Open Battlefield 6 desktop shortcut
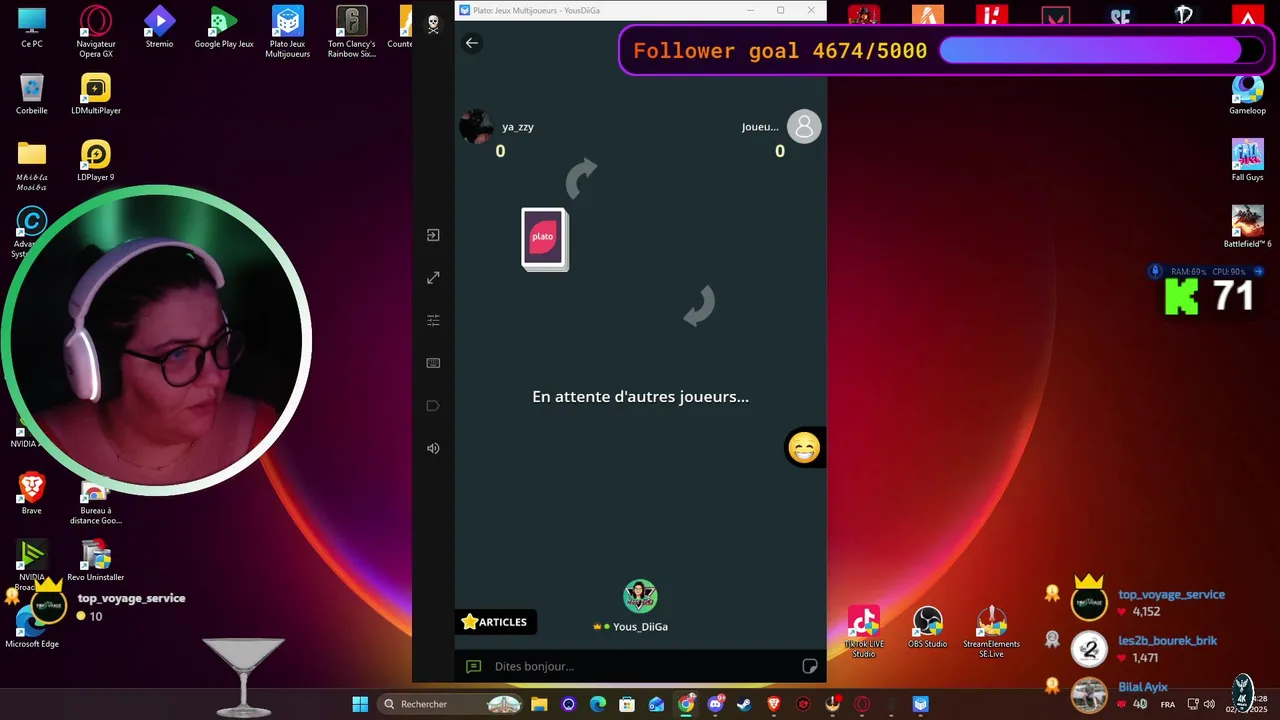 1248,227
